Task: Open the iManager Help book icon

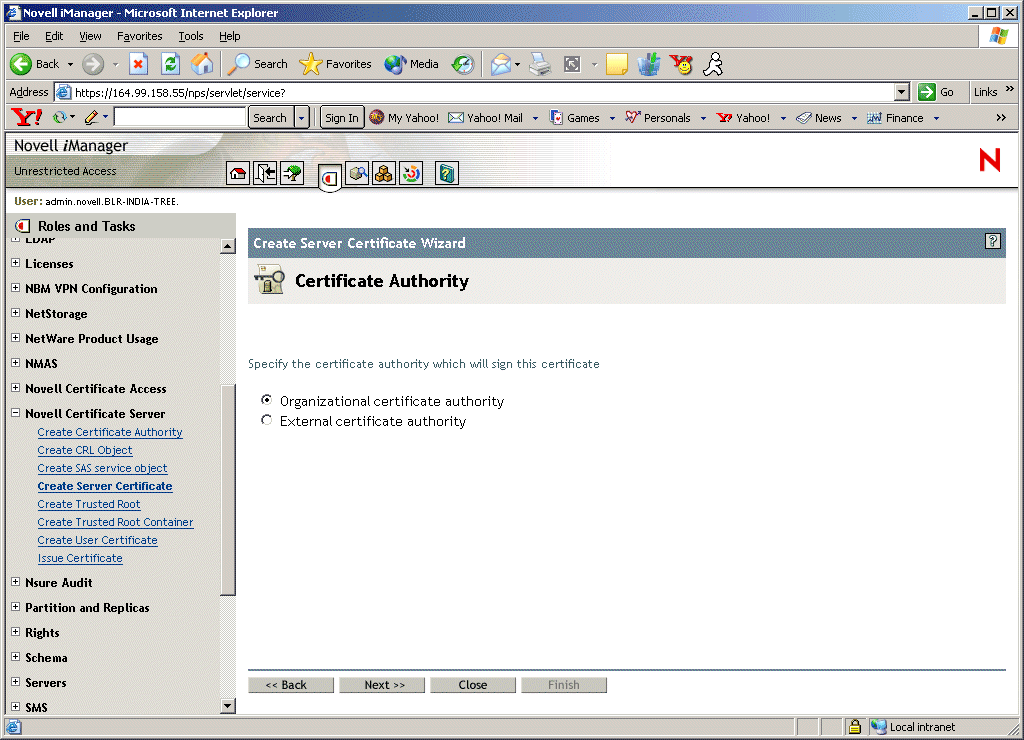Action: tap(447, 173)
